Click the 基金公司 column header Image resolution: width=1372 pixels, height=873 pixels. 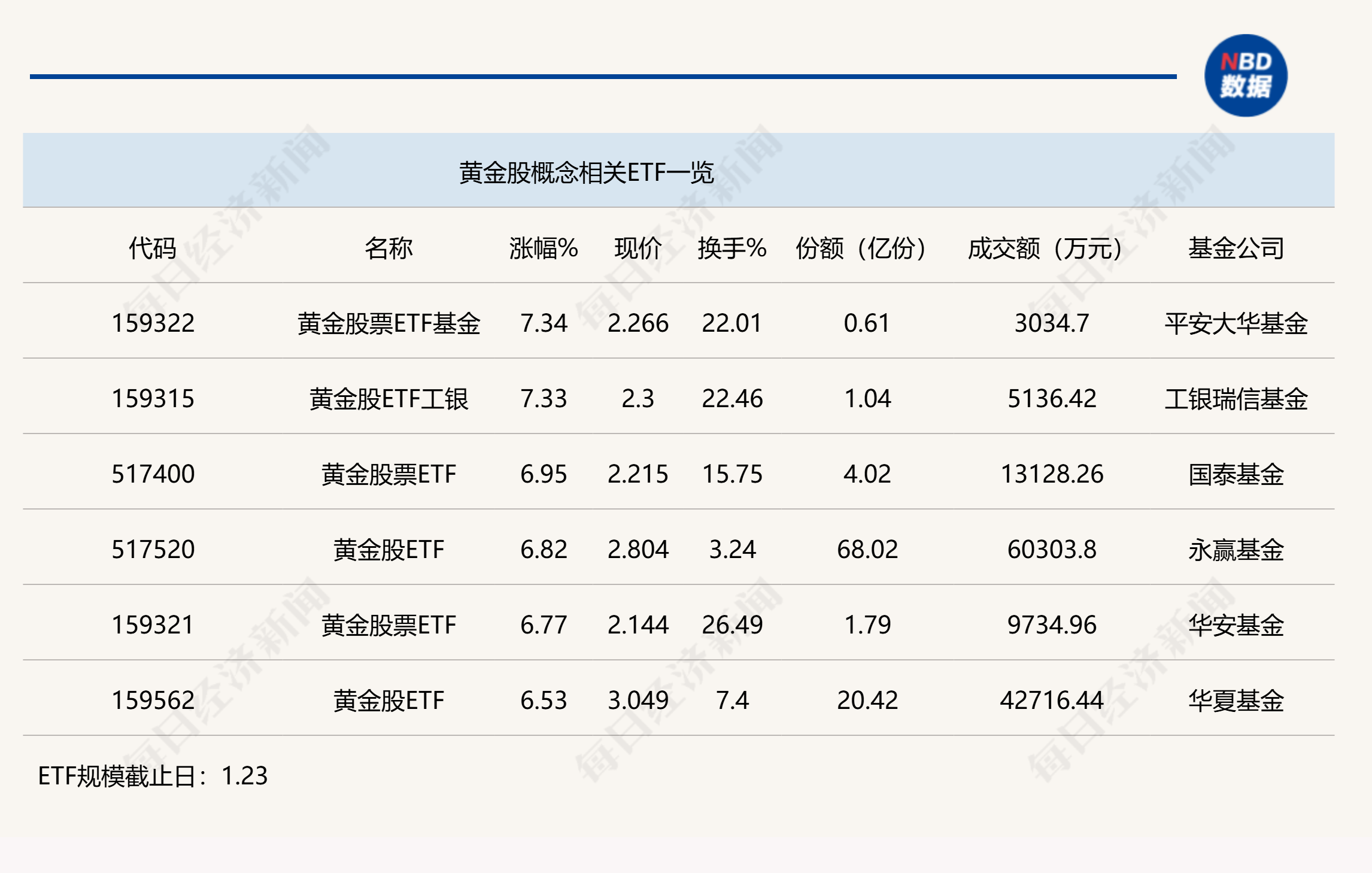coord(1236,248)
